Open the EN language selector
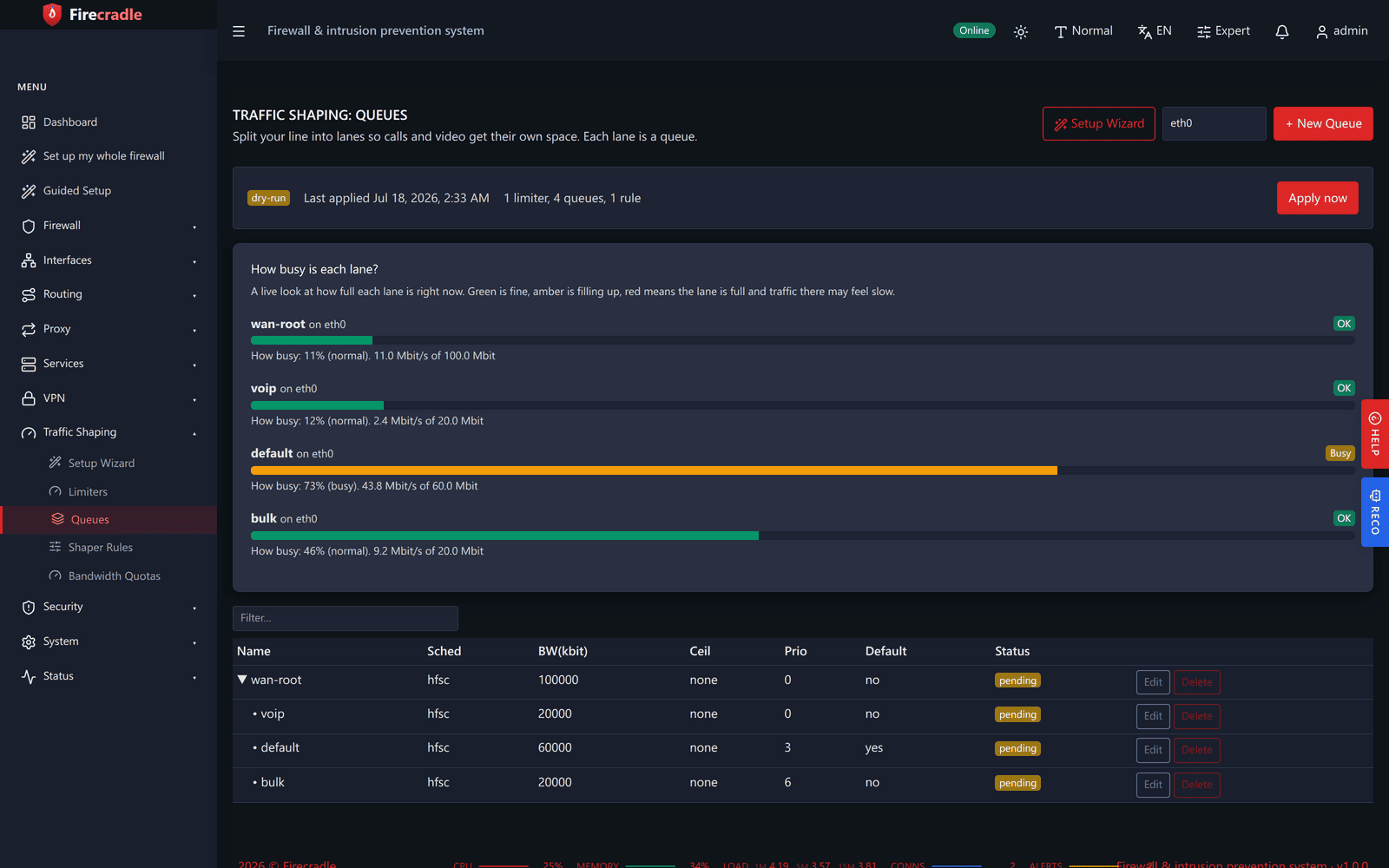Viewport: 1389px width, 868px height. [x=1155, y=31]
